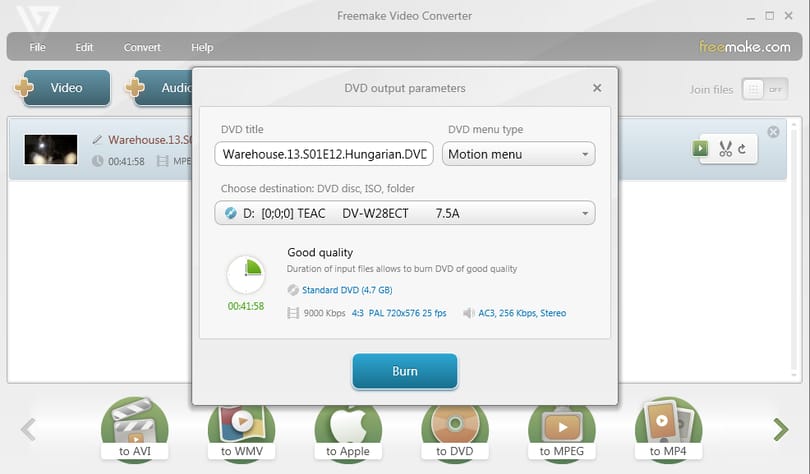Click the 4:3 aspect ratio link
This screenshot has width=810, height=474.
point(357,313)
